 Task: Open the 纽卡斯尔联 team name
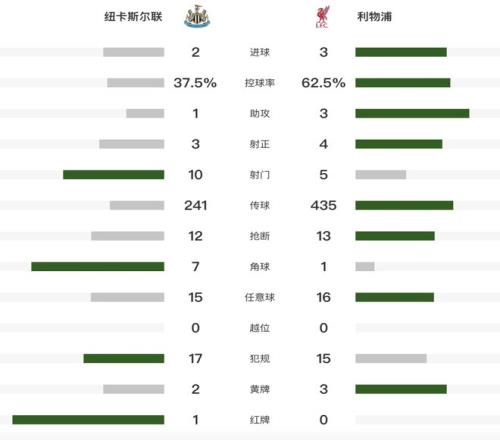pos(133,16)
